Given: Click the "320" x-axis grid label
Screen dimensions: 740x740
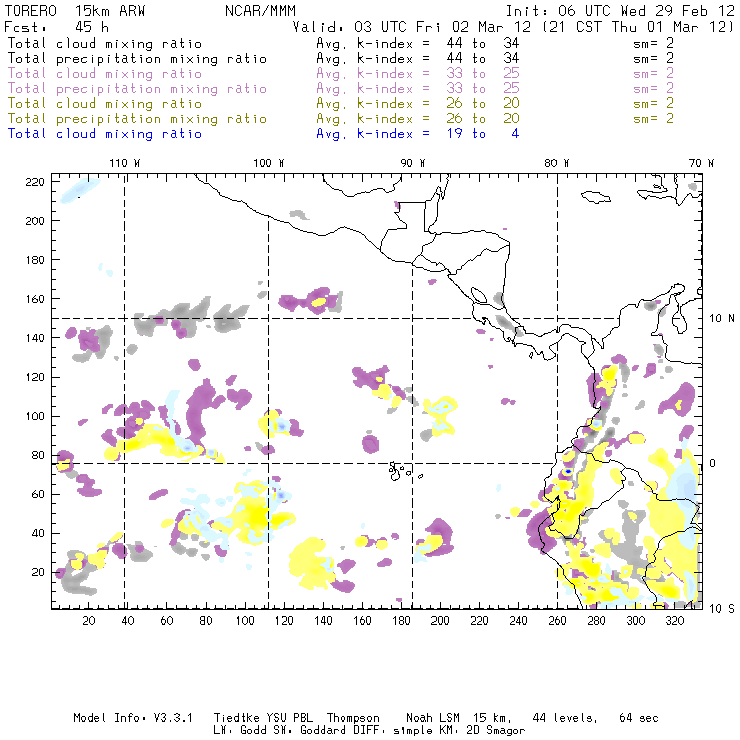Looking at the screenshot, I should [675, 621].
